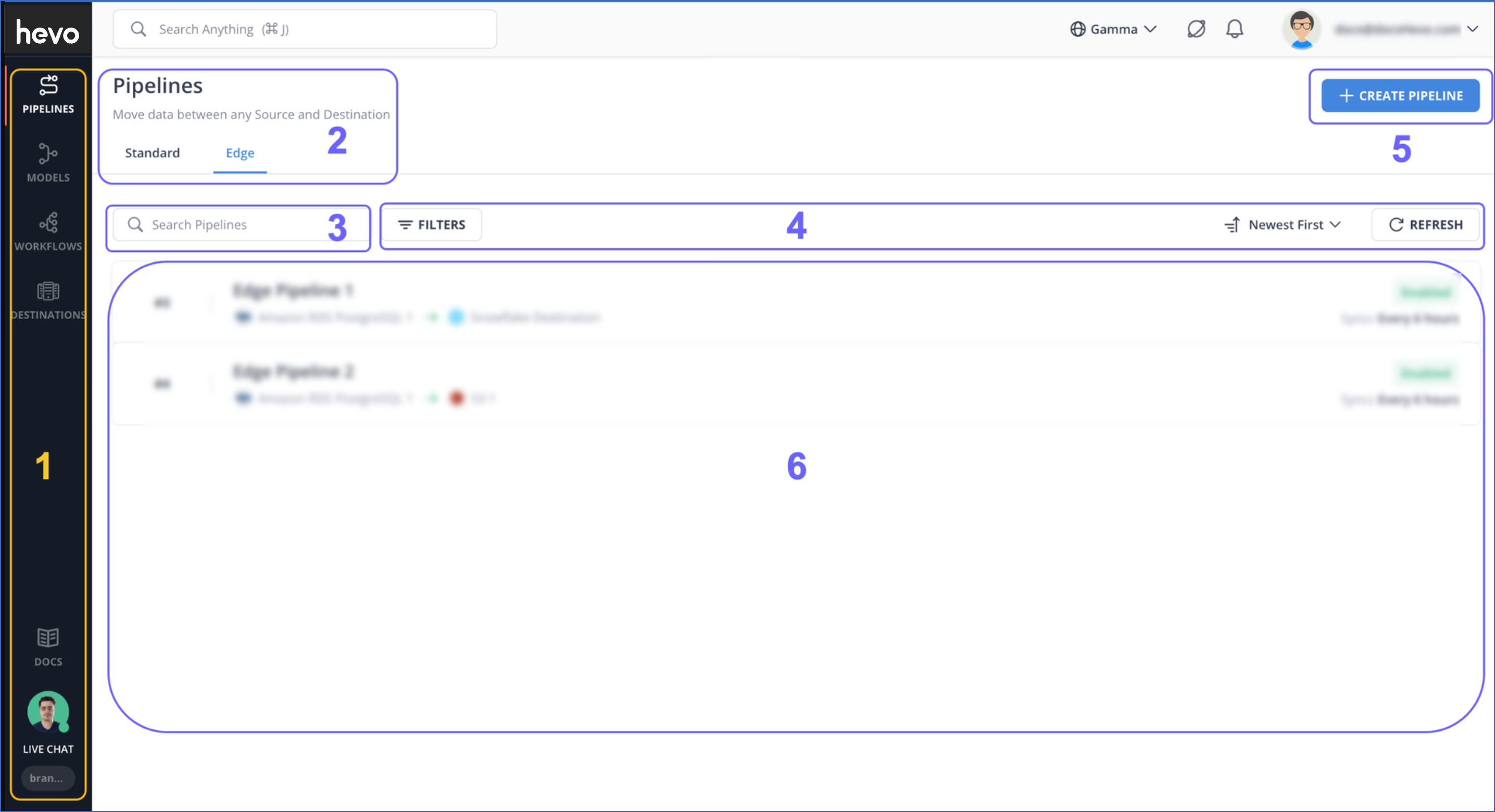The width and height of the screenshot is (1495, 812).
Task: Open the Pipelines section in the sidebar
Action: [48, 96]
